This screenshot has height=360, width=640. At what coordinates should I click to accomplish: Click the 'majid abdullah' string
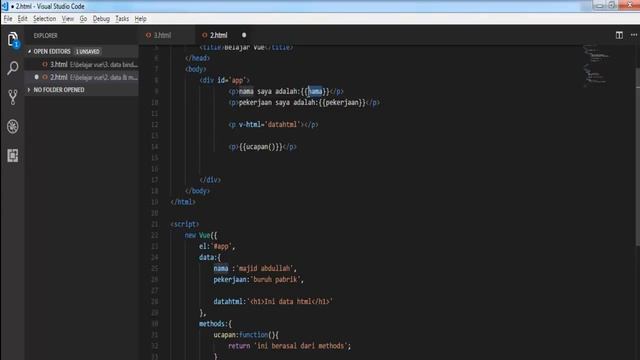264,268
